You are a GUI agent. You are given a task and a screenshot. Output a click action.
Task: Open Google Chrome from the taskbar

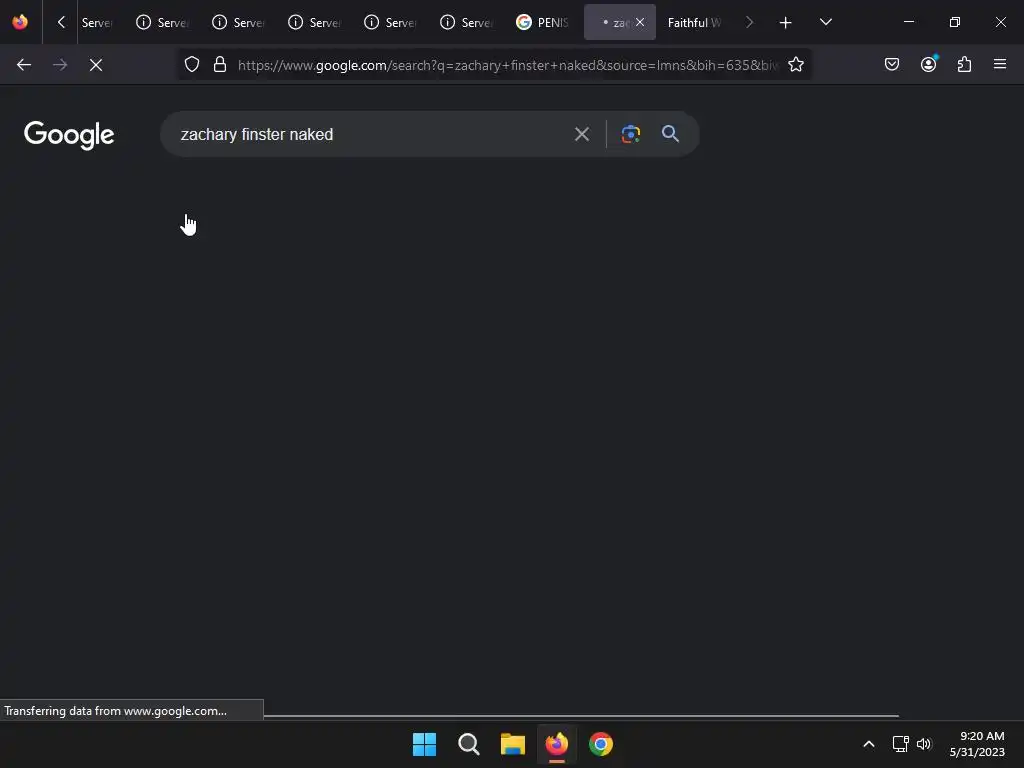coord(601,744)
